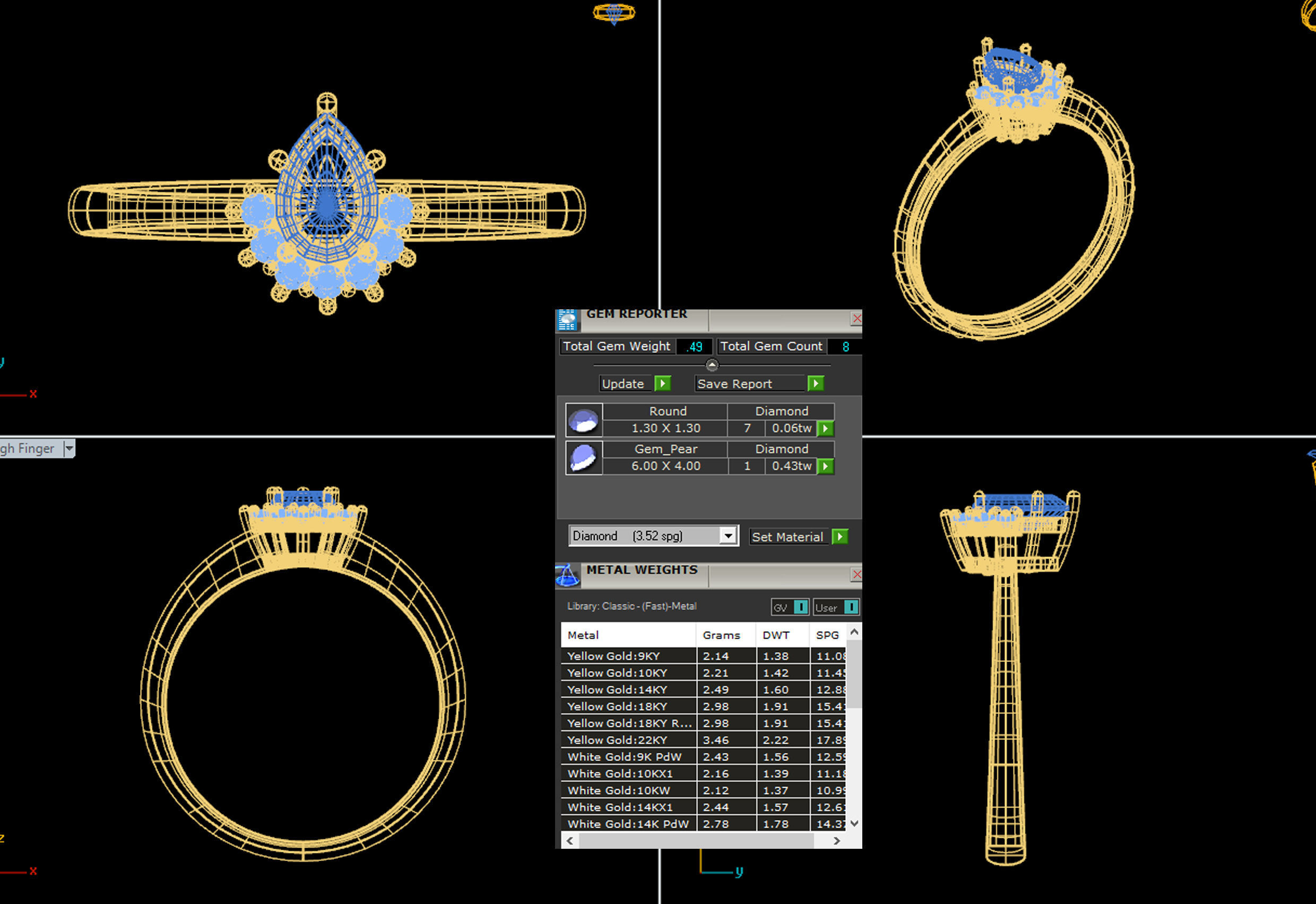Image resolution: width=1316 pixels, height=904 pixels.
Task: Select the White Gold:10KX1 row
Action: (703, 774)
